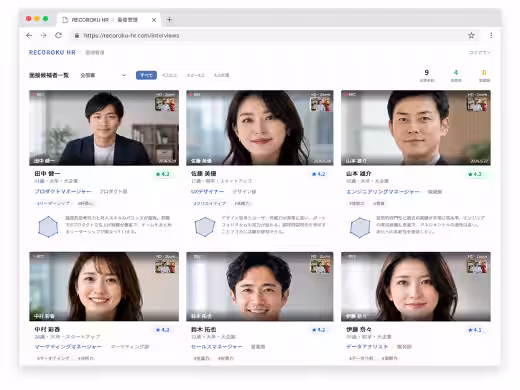Click the green stat showing 4
The height and width of the screenshot is (390, 520).
coord(456,76)
